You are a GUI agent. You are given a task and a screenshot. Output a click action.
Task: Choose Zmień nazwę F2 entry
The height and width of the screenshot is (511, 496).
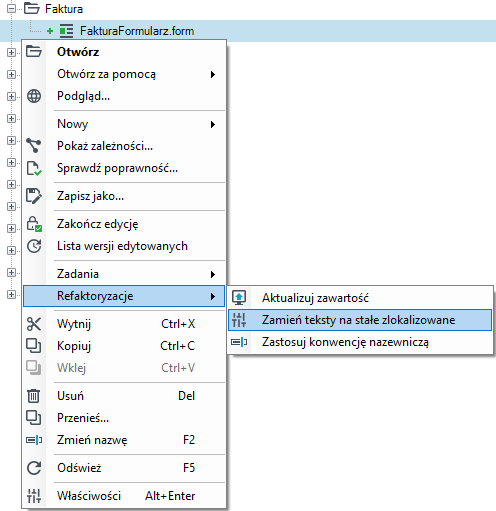pos(124,440)
